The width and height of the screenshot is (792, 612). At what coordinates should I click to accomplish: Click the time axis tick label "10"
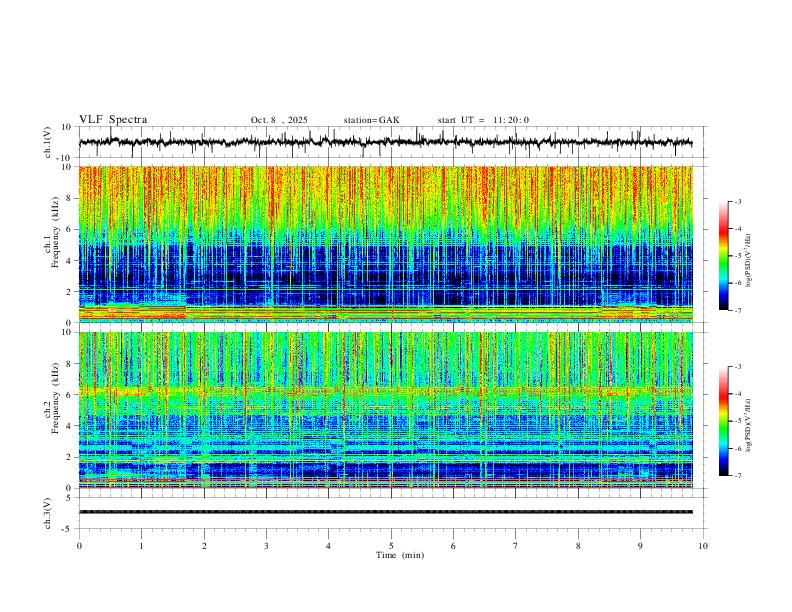(703, 546)
